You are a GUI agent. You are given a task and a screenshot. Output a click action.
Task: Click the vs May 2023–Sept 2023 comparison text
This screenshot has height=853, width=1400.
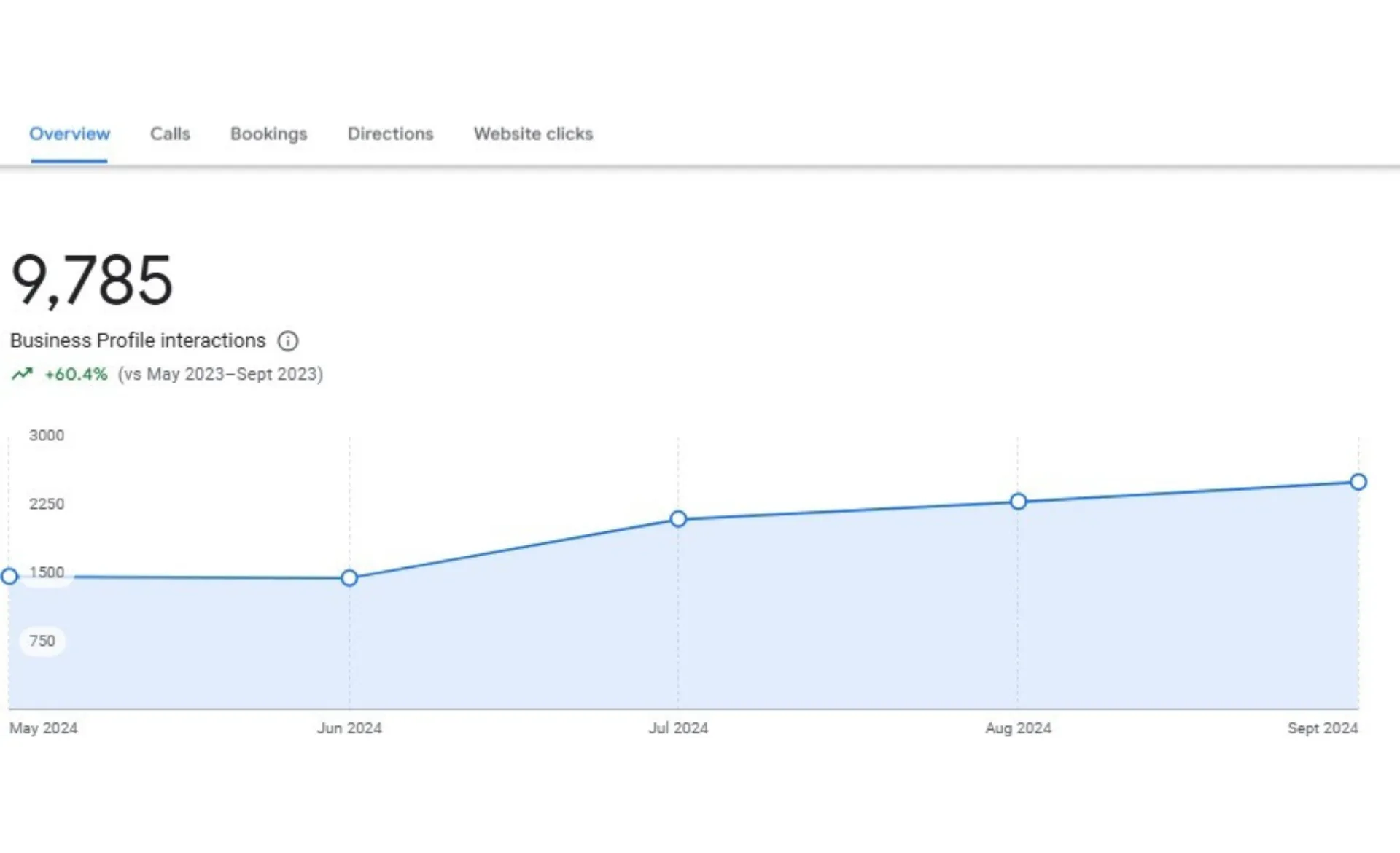point(219,373)
